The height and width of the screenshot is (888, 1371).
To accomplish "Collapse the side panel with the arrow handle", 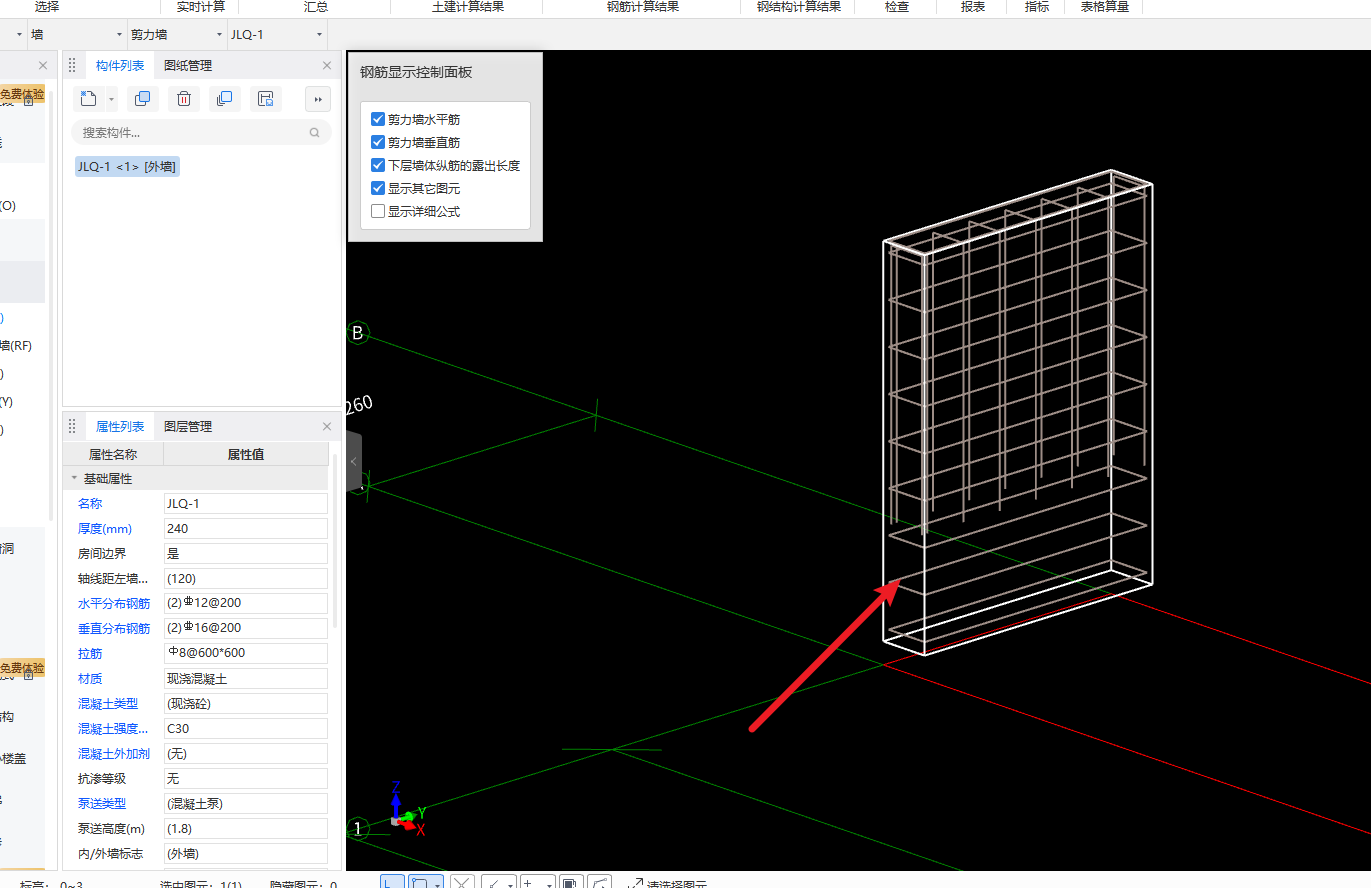I will click(x=354, y=462).
